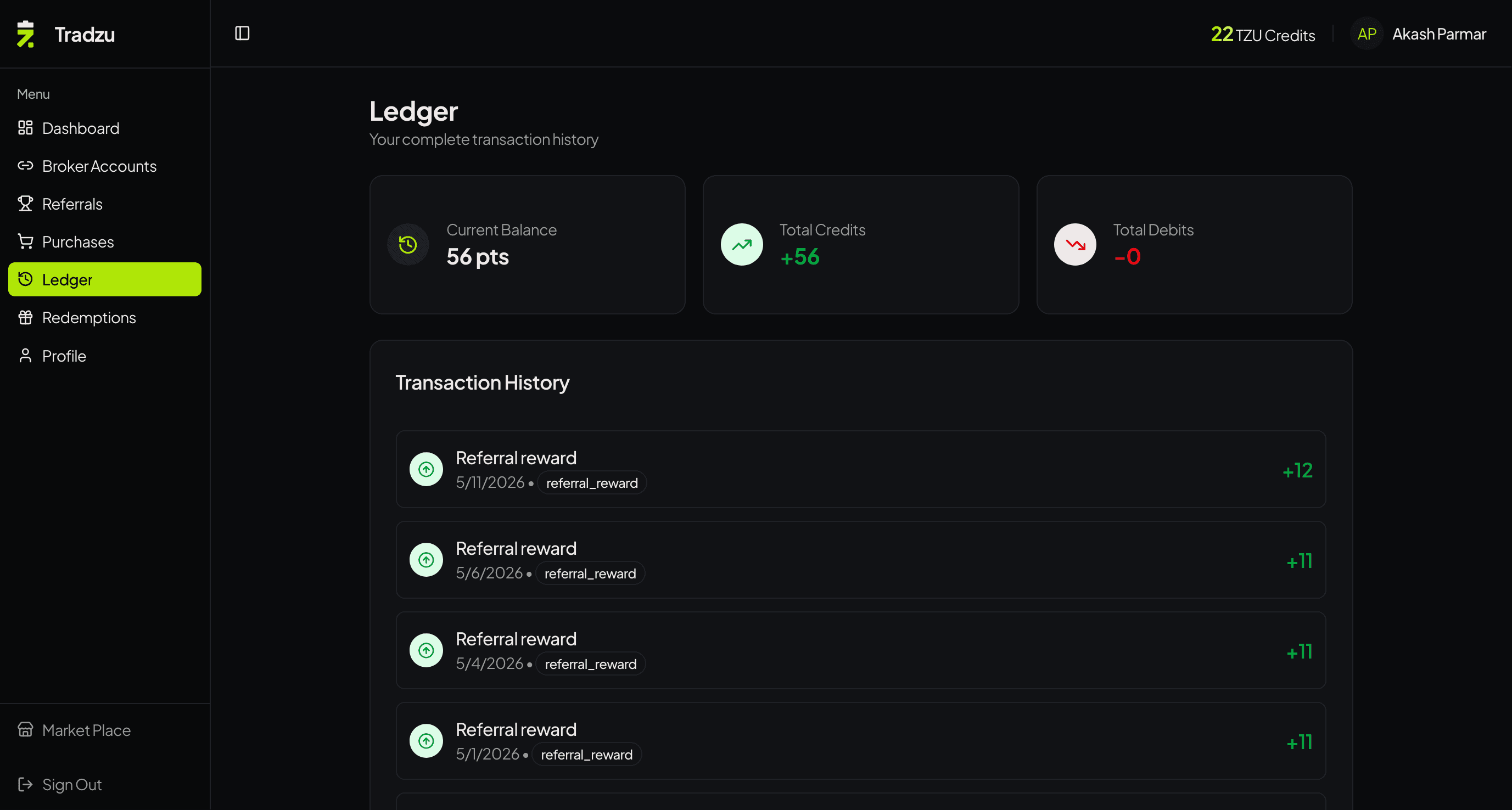The width and height of the screenshot is (1512, 810).
Task: Click the Tradzu brand name
Action: [85, 34]
